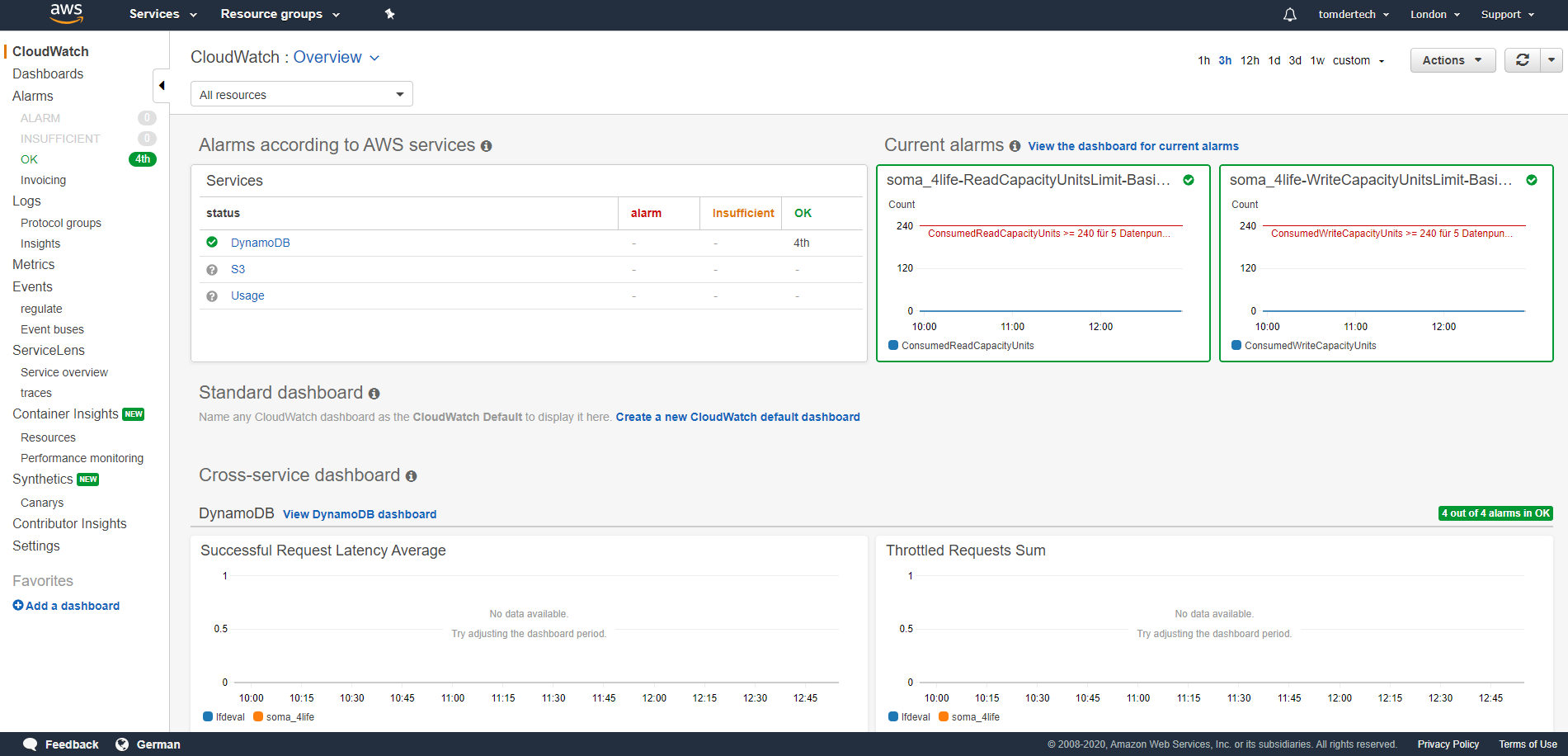1568x756 pixels.
Task: Click plus icon for Add a dashboard
Action: pyautogui.click(x=18, y=606)
